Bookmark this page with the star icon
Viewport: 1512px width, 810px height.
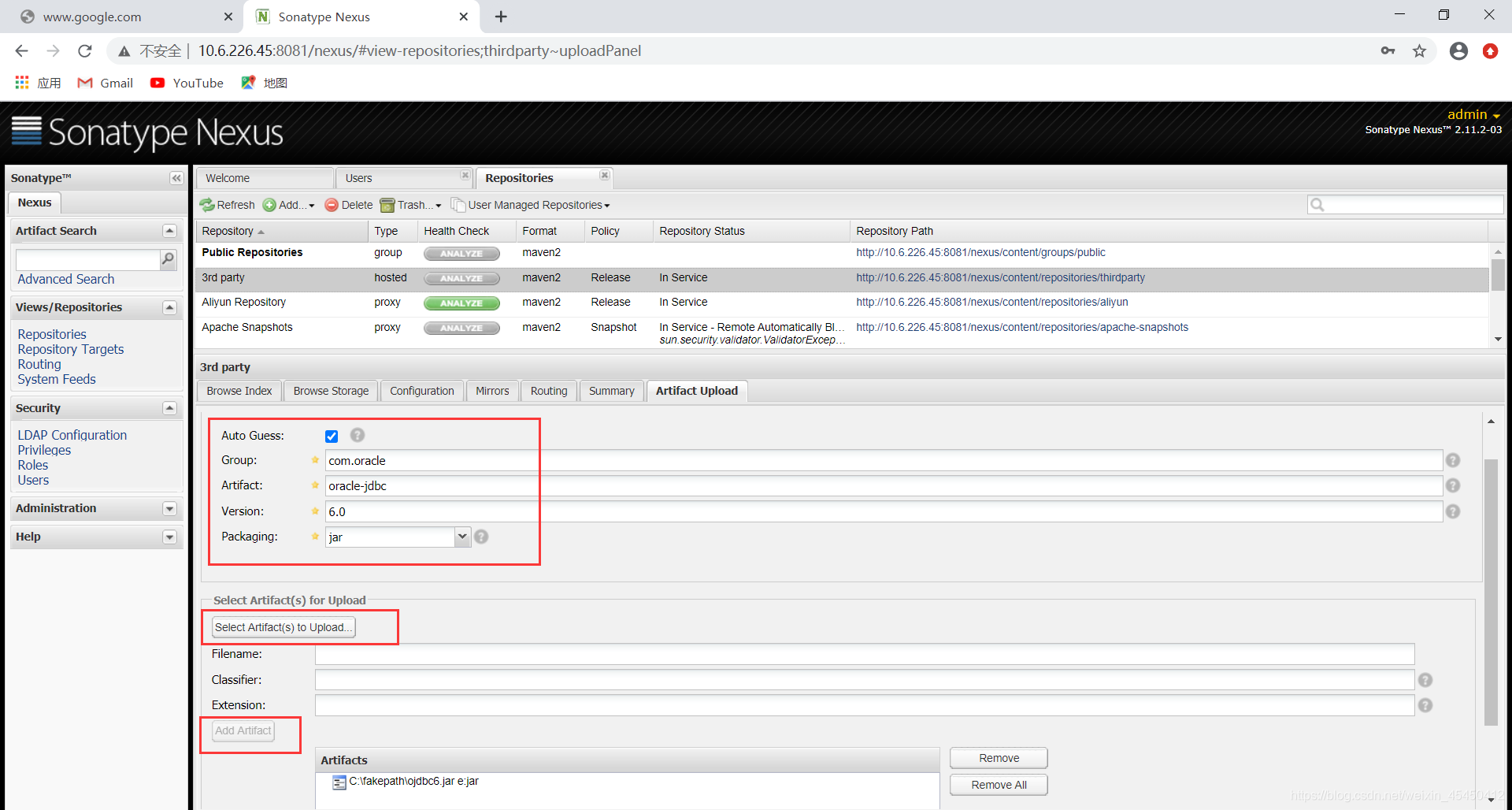tap(1419, 51)
